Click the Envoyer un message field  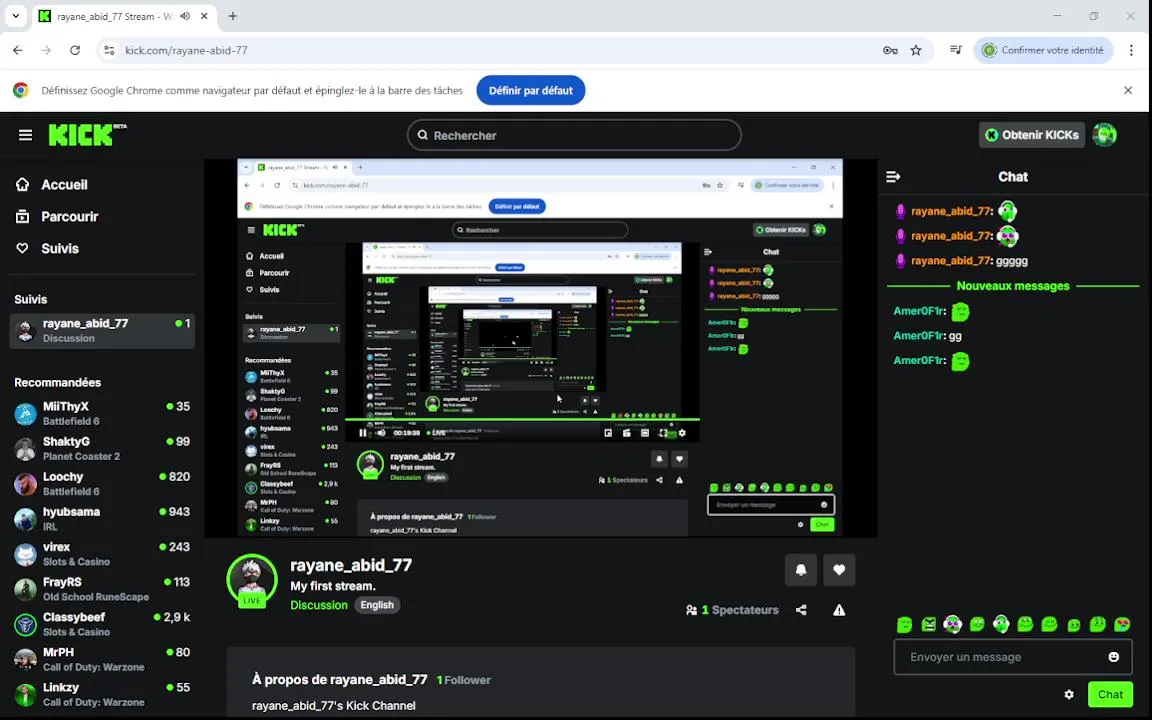pyautogui.click(x=1013, y=657)
